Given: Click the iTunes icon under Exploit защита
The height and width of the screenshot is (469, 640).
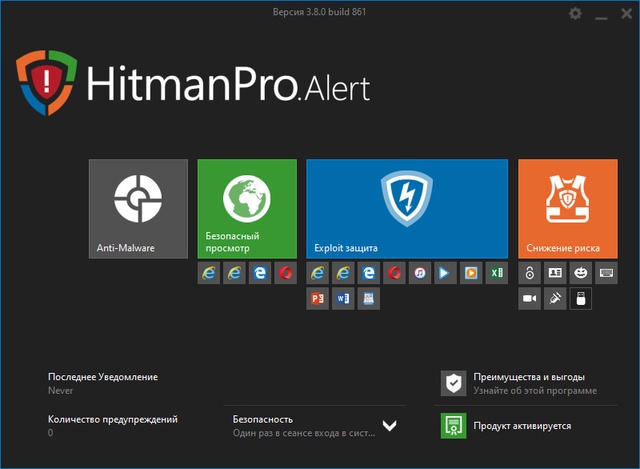Looking at the screenshot, I should [420, 273].
